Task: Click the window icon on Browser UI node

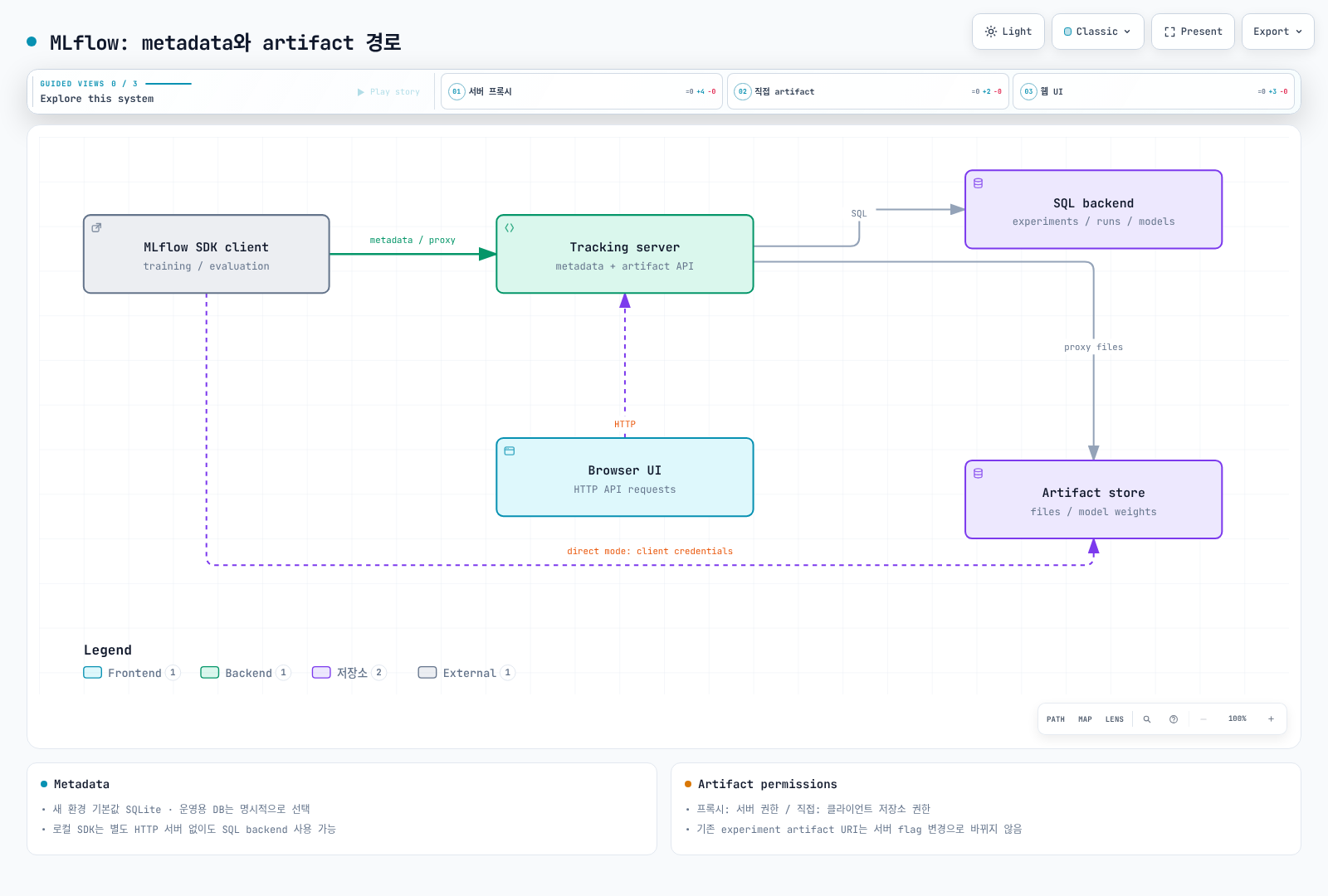Action: coord(510,451)
